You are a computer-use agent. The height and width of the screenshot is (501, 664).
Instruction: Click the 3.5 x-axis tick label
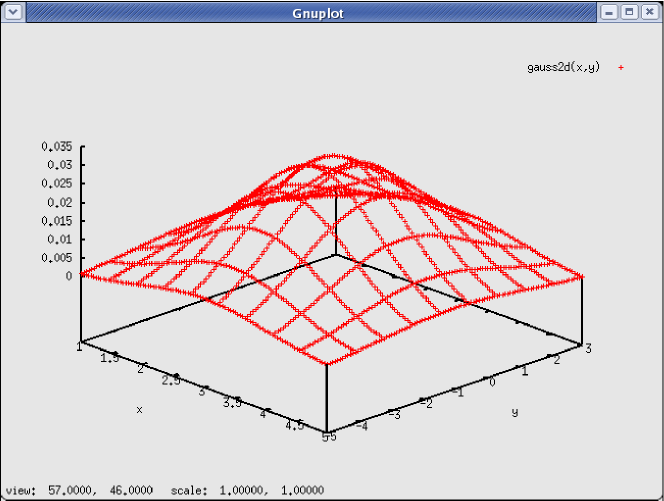pos(232,403)
